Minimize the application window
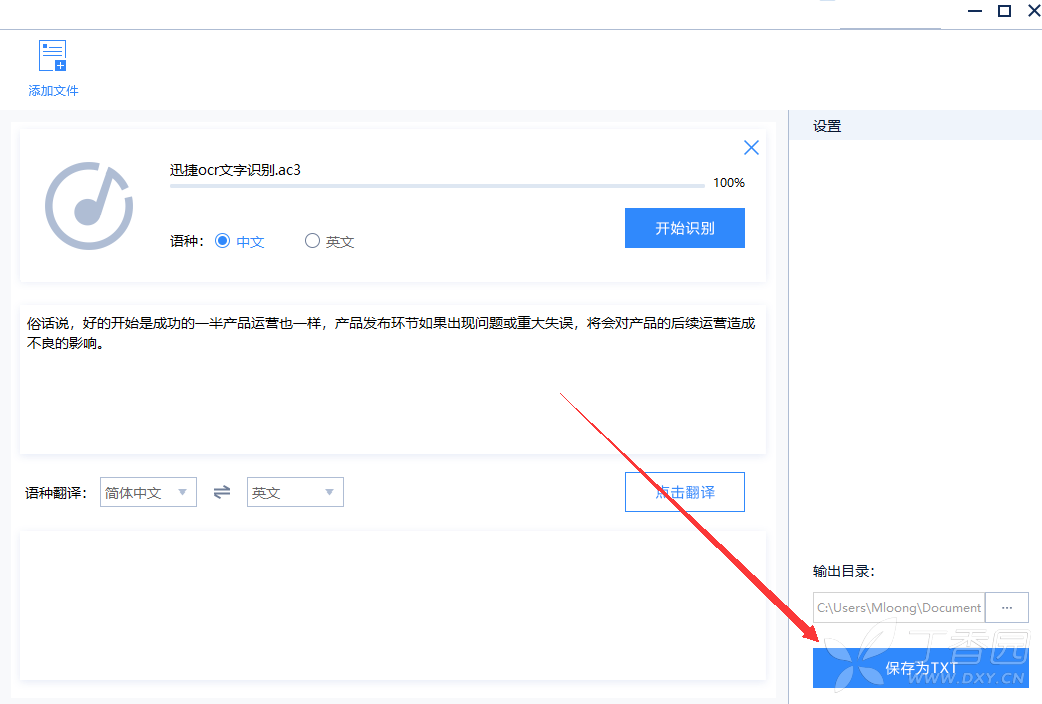This screenshot has width=1042, height=704. [975, 11]
